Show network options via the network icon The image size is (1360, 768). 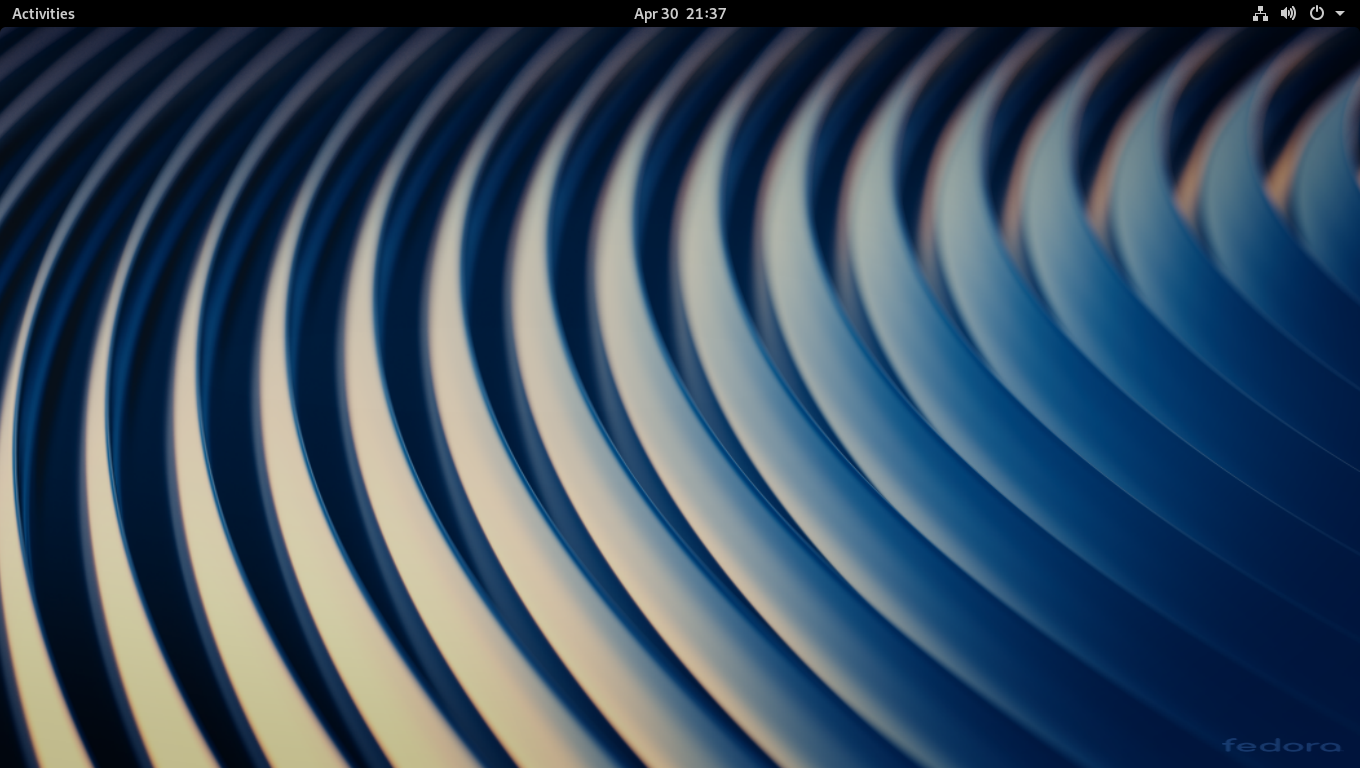pyautogui.click(x=1260, y=13)
